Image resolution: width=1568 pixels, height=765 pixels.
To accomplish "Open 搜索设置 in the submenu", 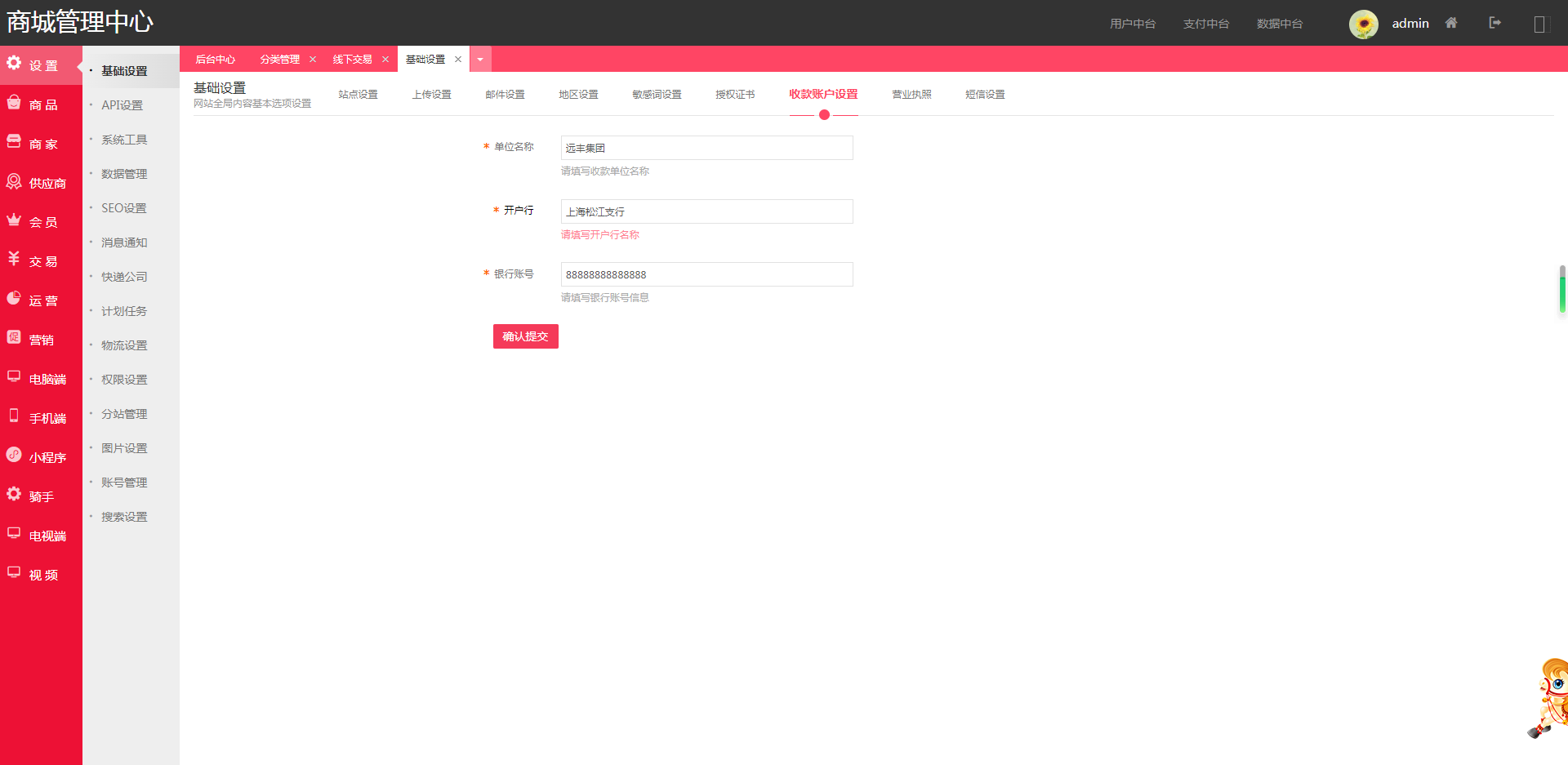I will 124,517.
